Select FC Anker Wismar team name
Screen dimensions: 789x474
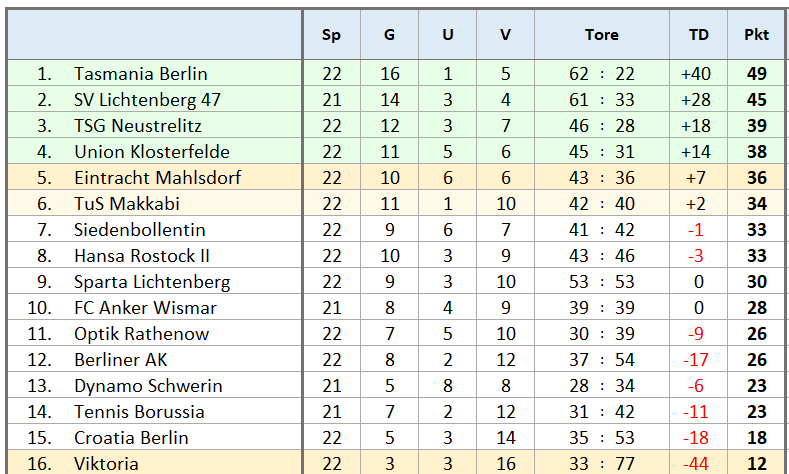point(145,308)
